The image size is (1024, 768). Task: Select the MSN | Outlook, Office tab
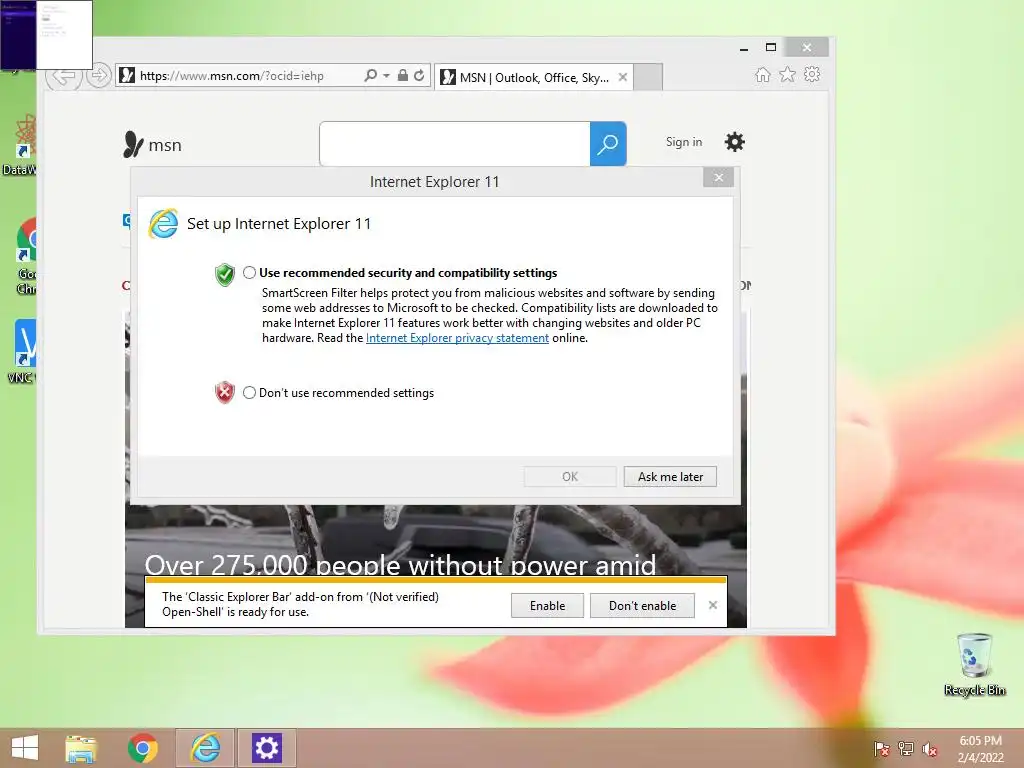(x=534, y=78)
